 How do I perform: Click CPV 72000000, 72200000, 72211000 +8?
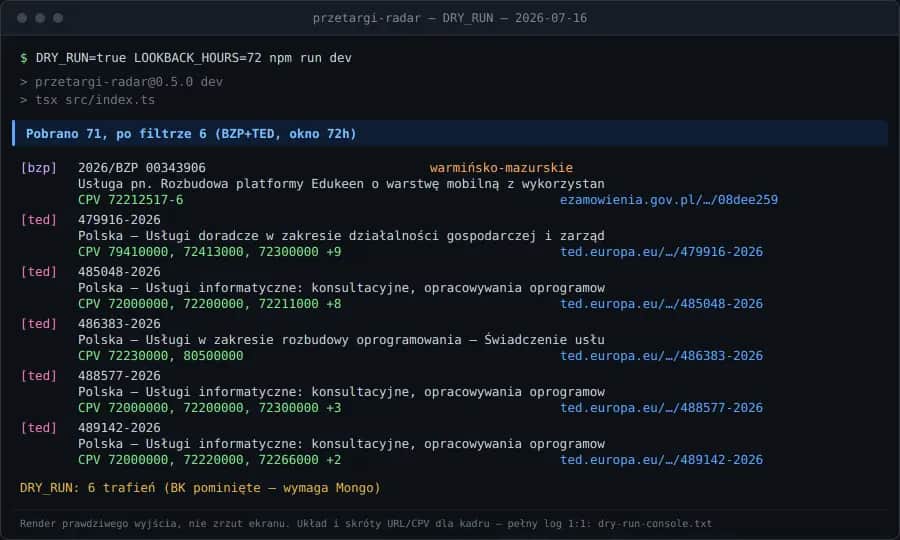210,304
